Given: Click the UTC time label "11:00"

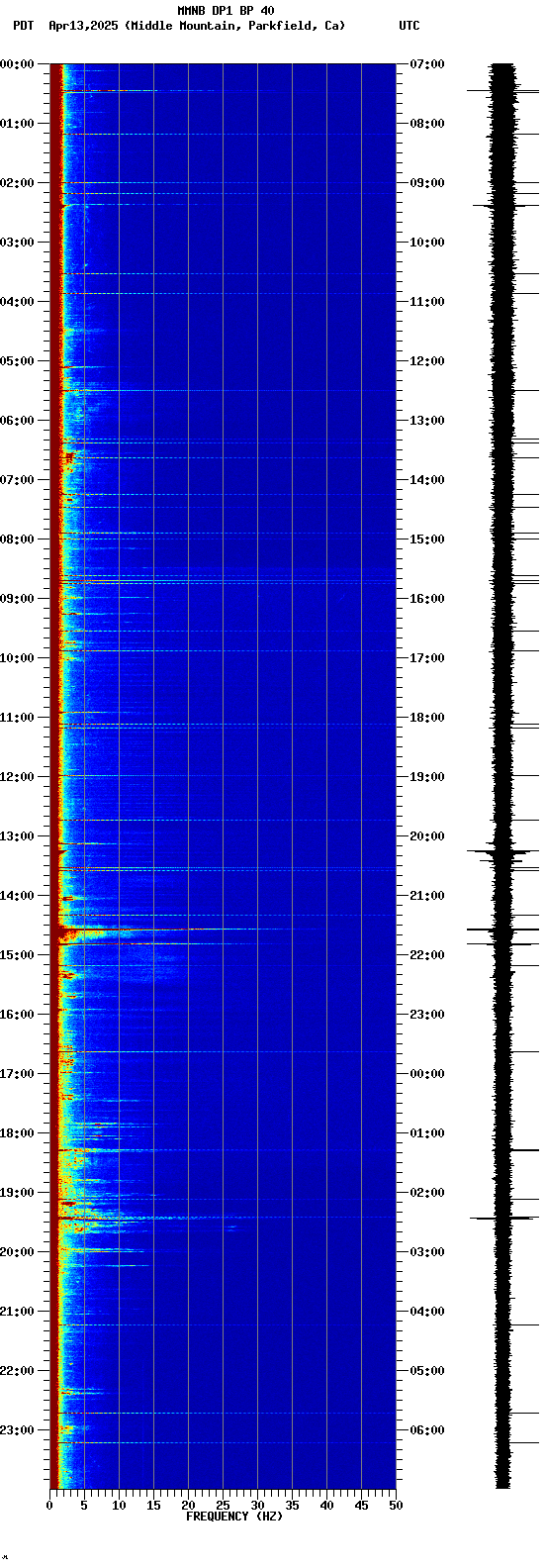Looking at the screenshot, I should pyautogui.click(x=427, y=302).
